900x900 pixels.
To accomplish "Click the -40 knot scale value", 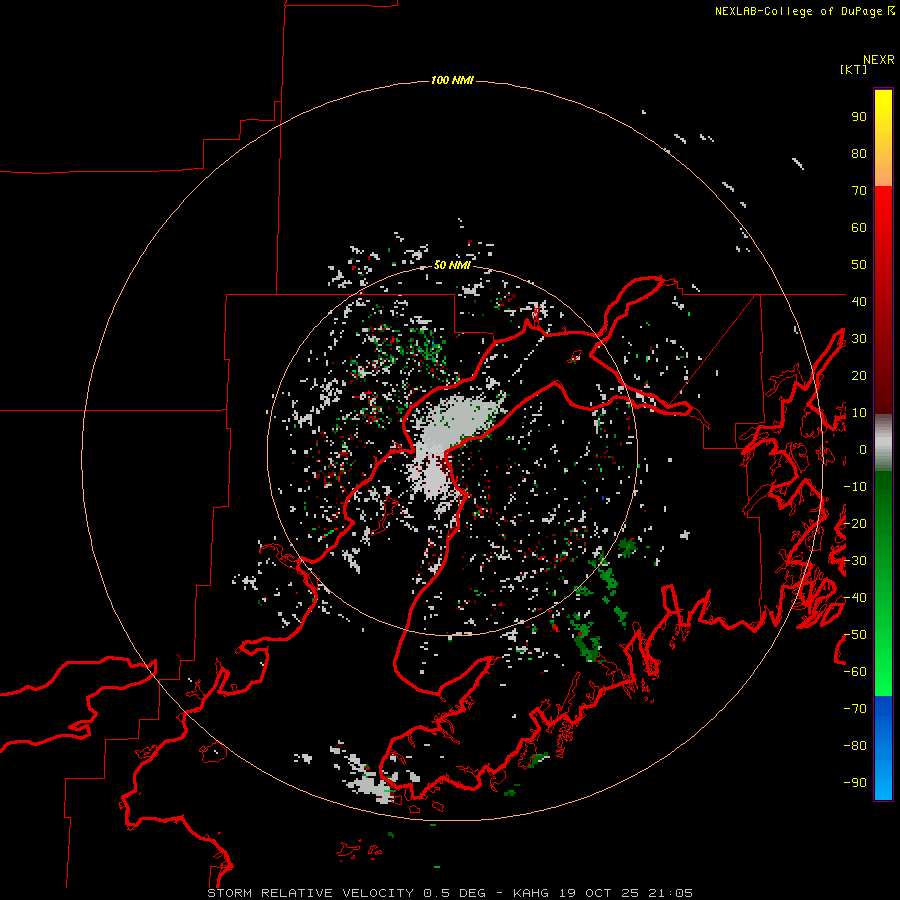I will pyautogui.click(x=855, y=598).
